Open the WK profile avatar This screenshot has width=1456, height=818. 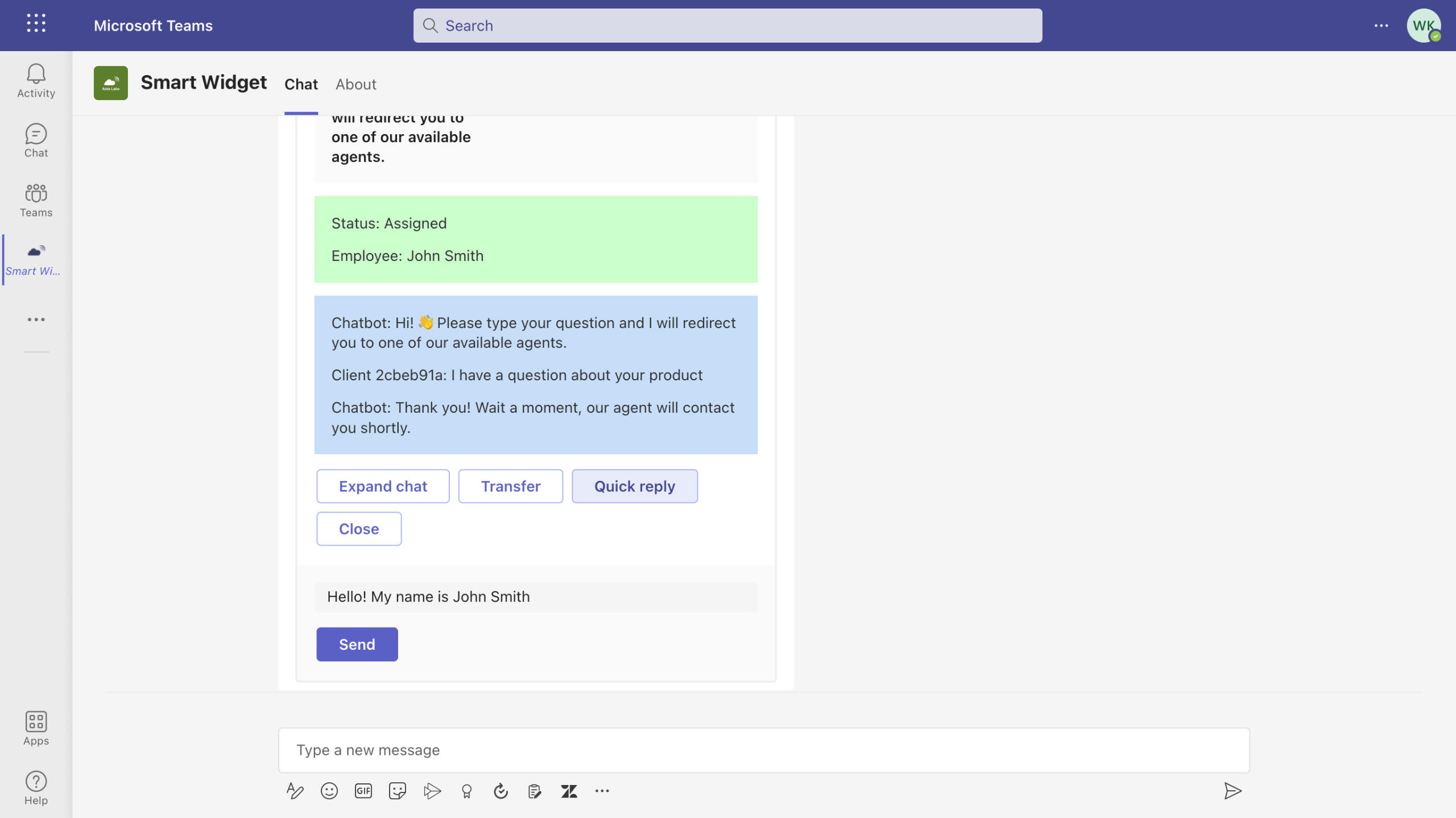pyautogui.click(x=1424, y=26)
